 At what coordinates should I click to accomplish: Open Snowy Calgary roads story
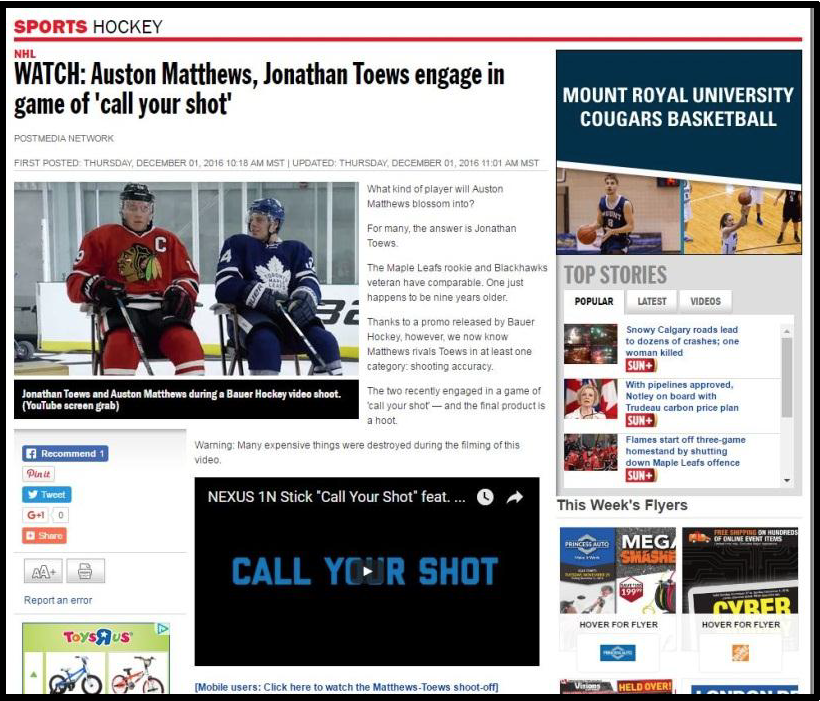[682, 341]
